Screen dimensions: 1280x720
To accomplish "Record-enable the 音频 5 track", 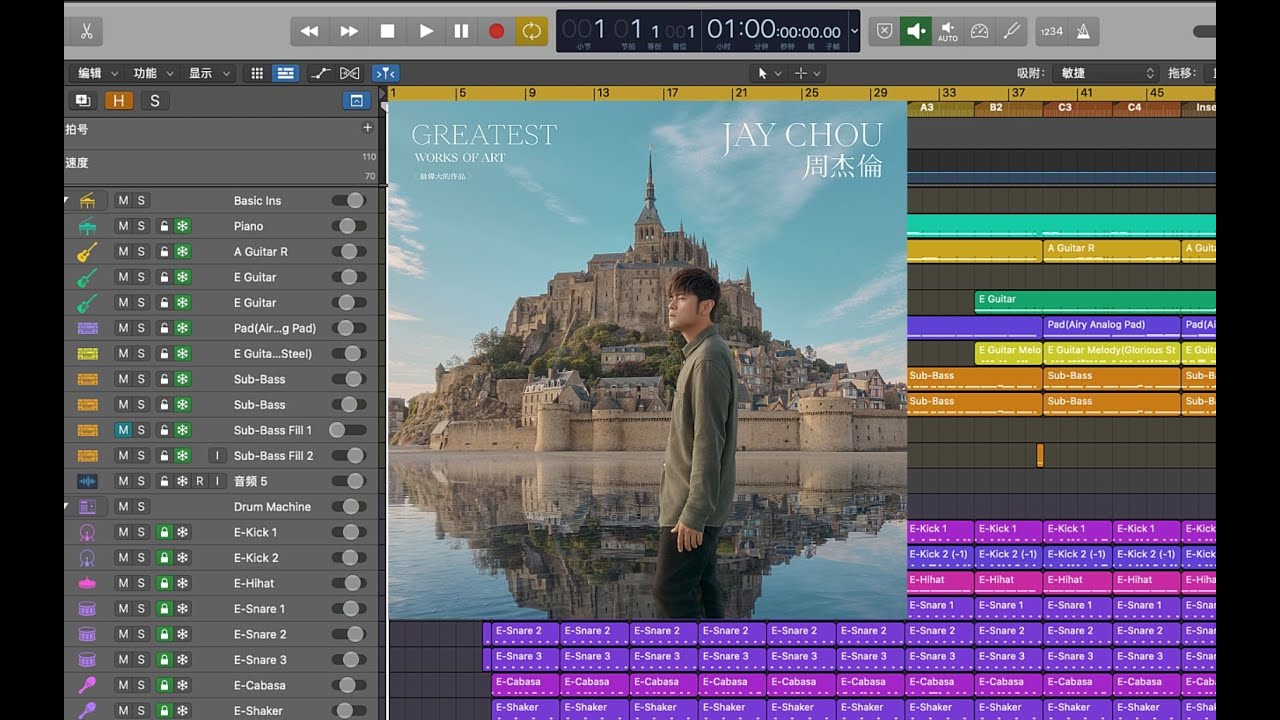I will point(200,481).
